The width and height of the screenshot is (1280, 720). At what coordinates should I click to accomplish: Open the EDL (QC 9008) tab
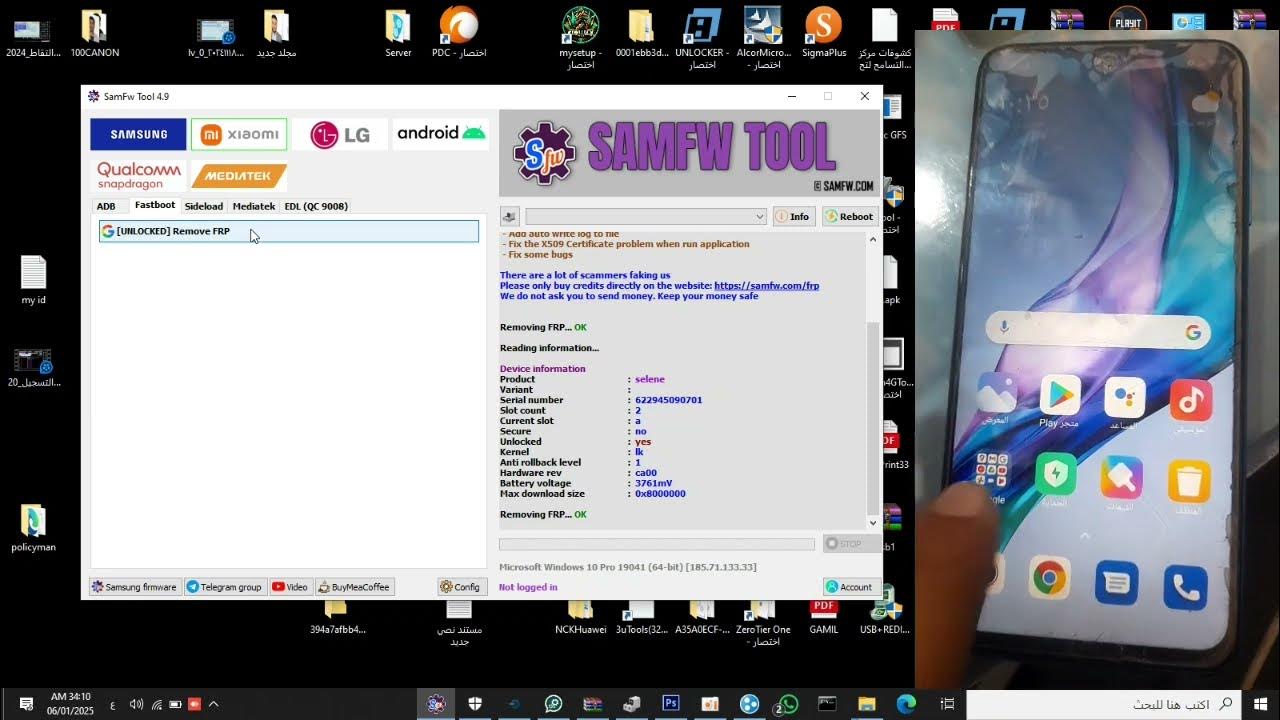tap(316, 206)
